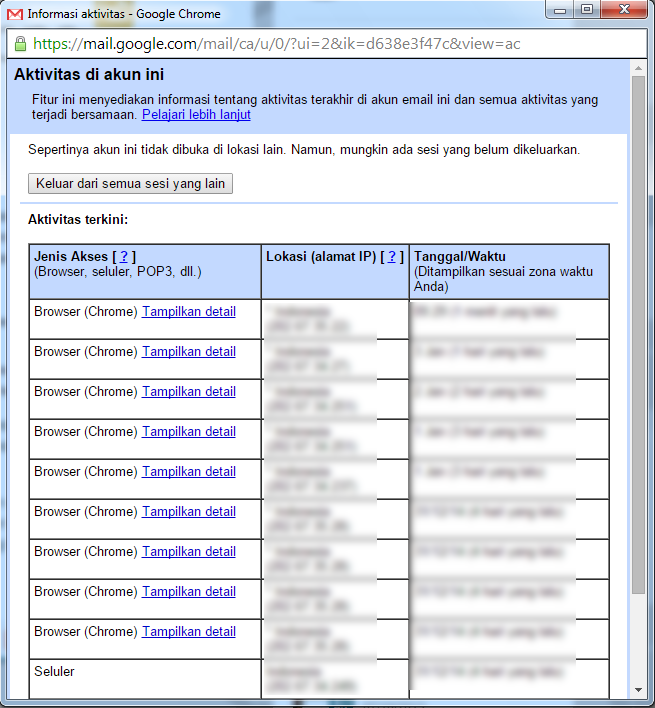Click the vertical scrollbar thumb
This screenshot has width=655, height=708.
[638, 334]
